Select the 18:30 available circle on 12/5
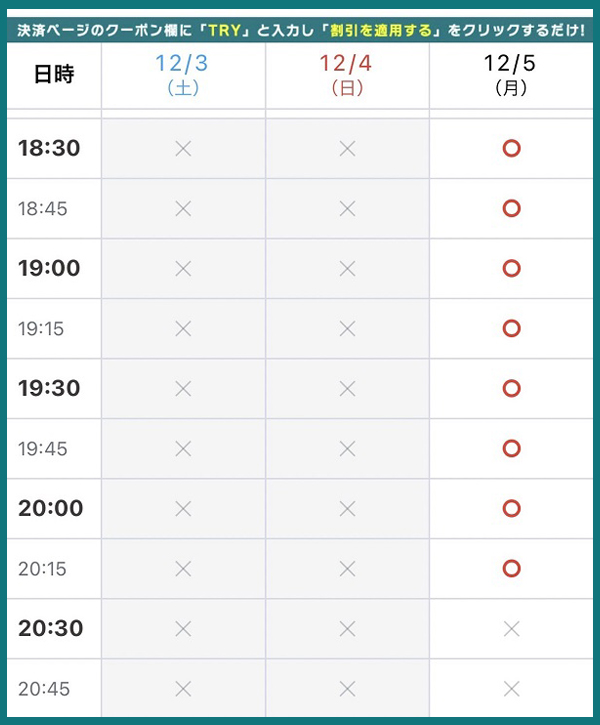The height and width of the screenshot is (725, 600). 511,148
